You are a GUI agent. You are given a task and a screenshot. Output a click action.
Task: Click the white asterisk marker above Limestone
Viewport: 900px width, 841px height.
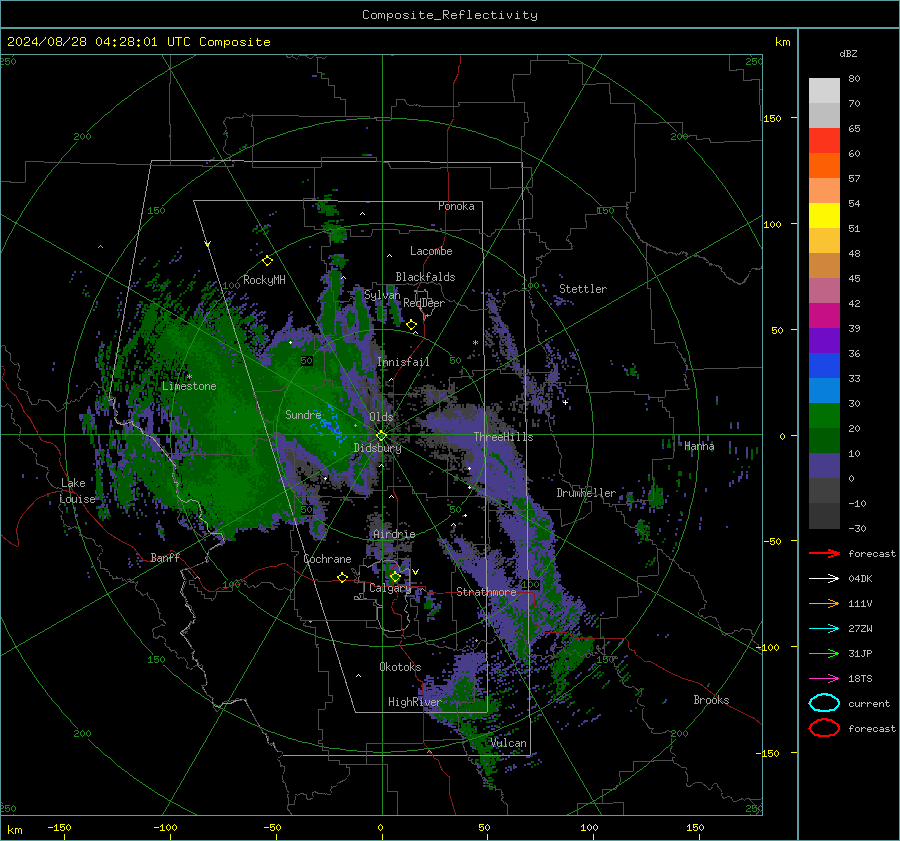coord(189,377)
